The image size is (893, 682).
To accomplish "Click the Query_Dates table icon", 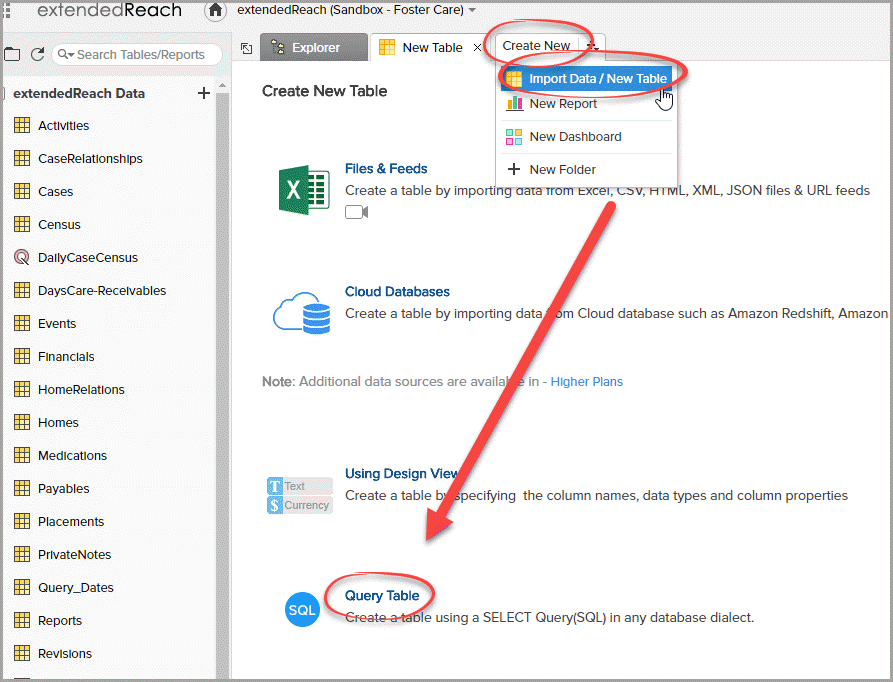I will coord(22,587).
